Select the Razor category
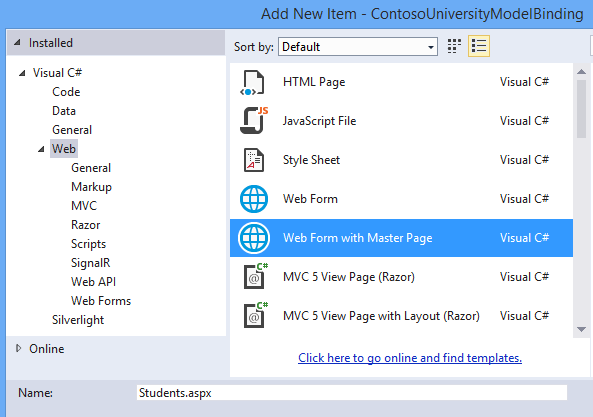The image size is (593, 417). click(85, 225)
